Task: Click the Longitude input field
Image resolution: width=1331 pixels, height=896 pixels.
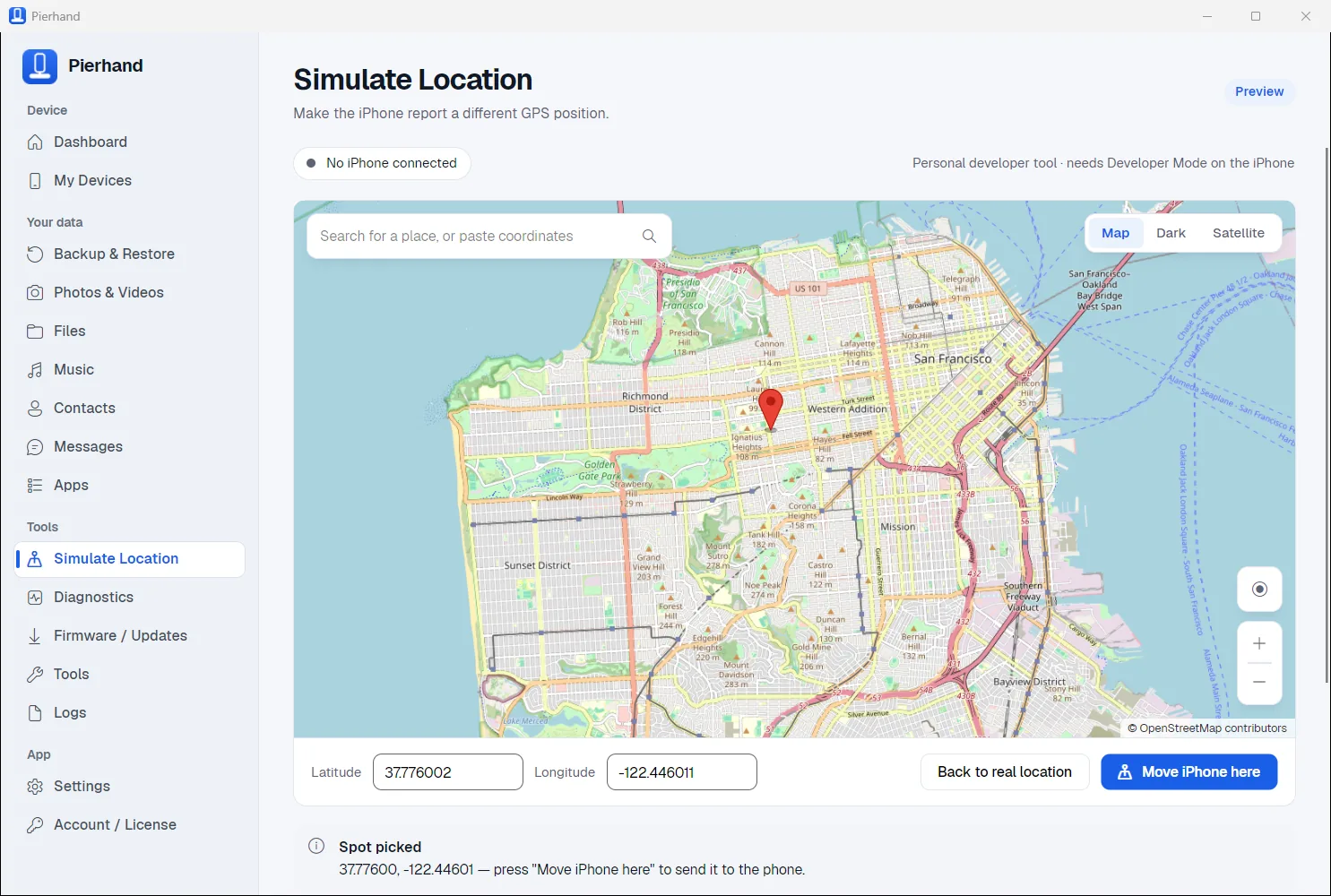Action: (x=682, y=772)
